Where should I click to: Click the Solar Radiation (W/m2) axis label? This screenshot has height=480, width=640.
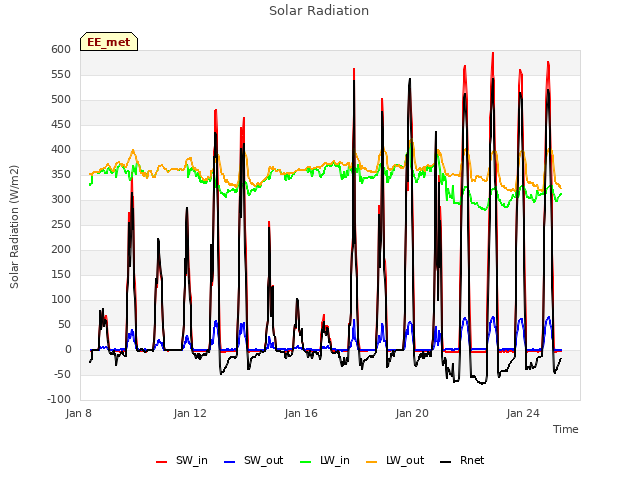[14, 227]
